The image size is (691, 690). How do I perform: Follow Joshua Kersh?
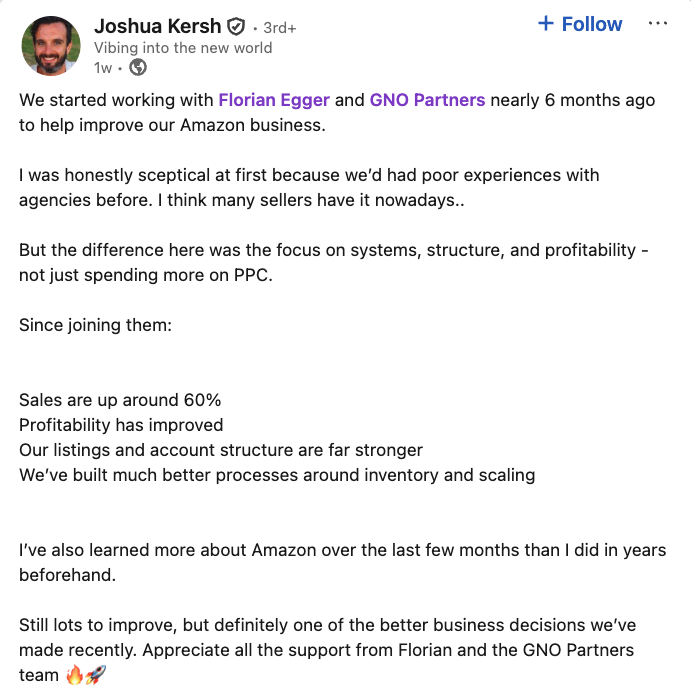click(x=580, y=24)
